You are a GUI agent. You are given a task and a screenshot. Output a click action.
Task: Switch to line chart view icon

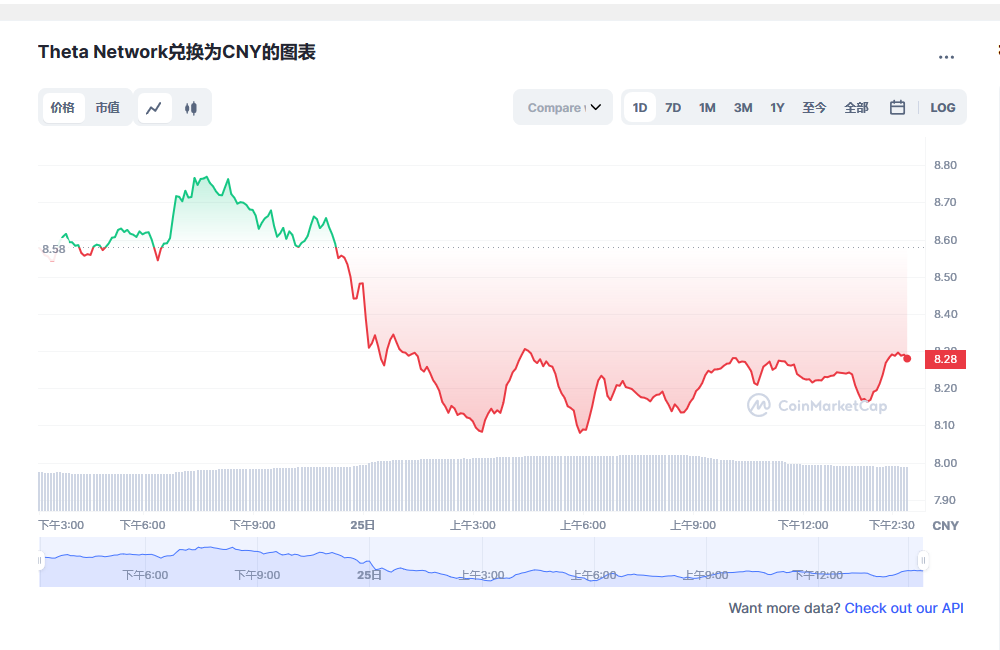click(154, 108)
